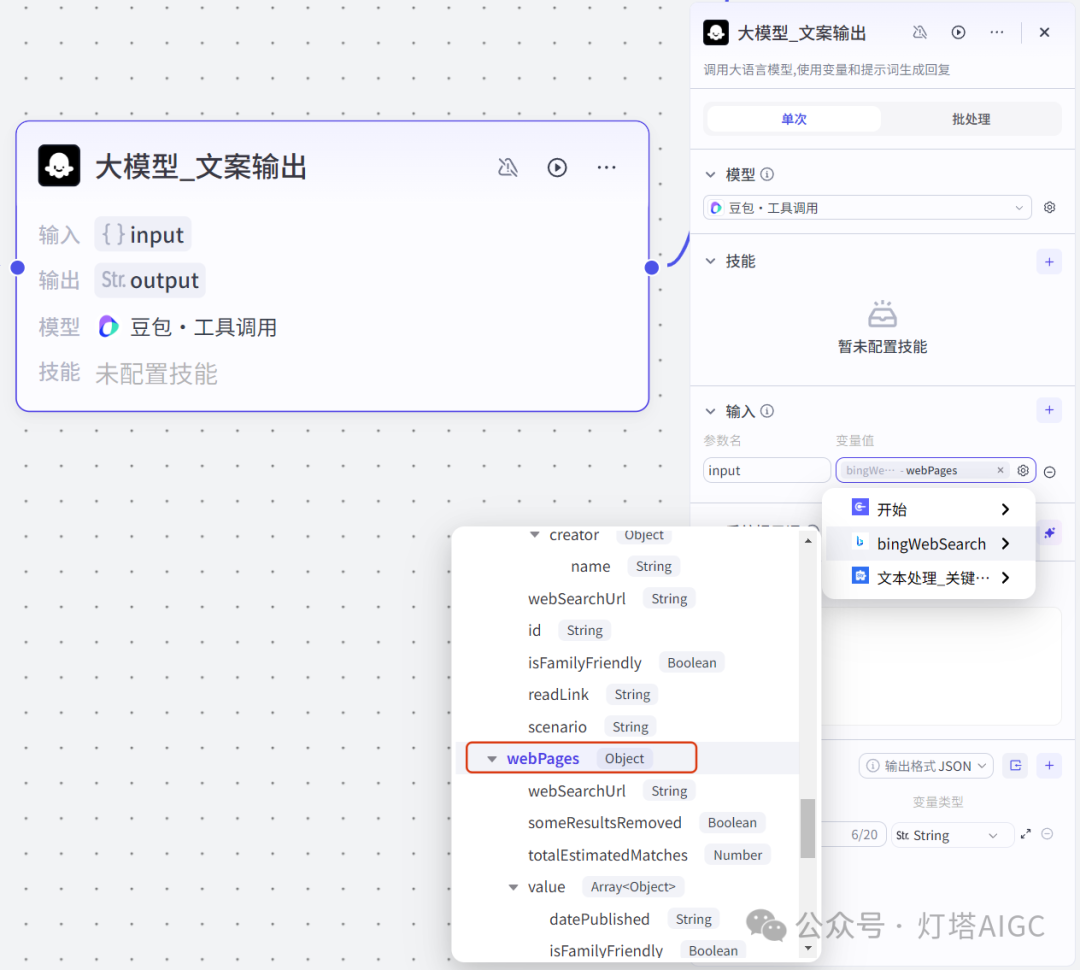
Task: Select 开始 in the variable source menu
Action: click(x=929, y=509)
